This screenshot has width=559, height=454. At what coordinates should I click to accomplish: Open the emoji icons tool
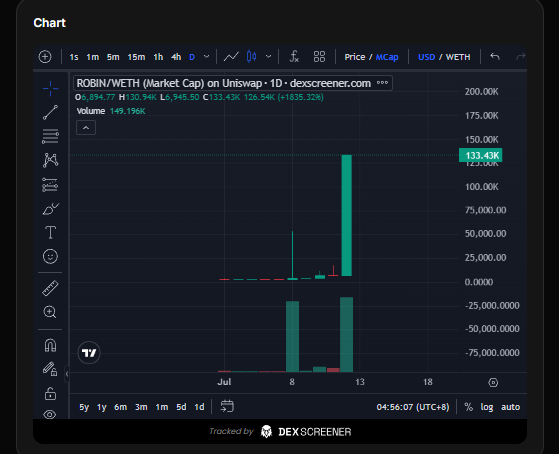point(50,256)
